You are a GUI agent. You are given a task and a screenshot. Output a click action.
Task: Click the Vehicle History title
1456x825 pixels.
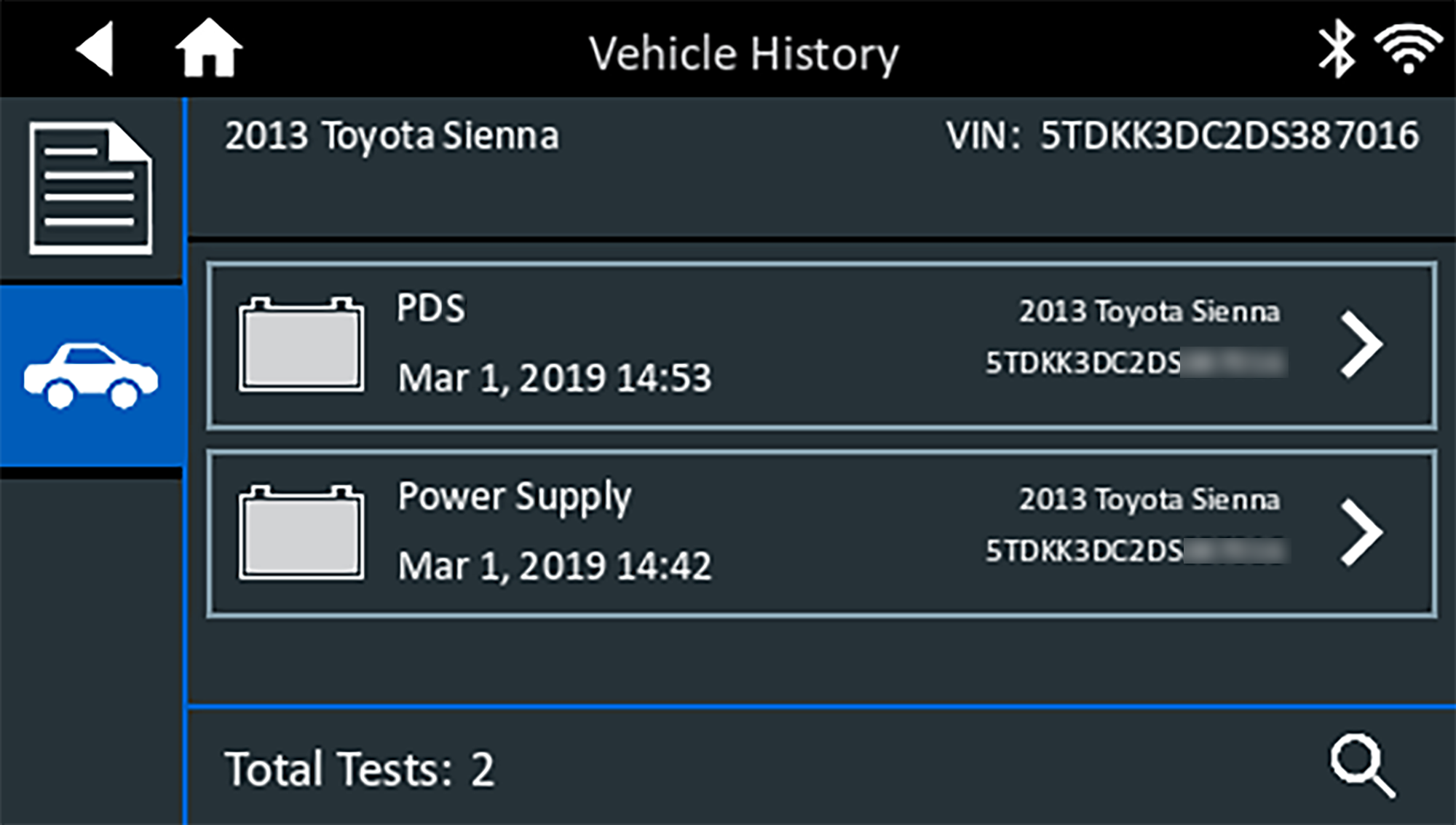tap(743, 54)
